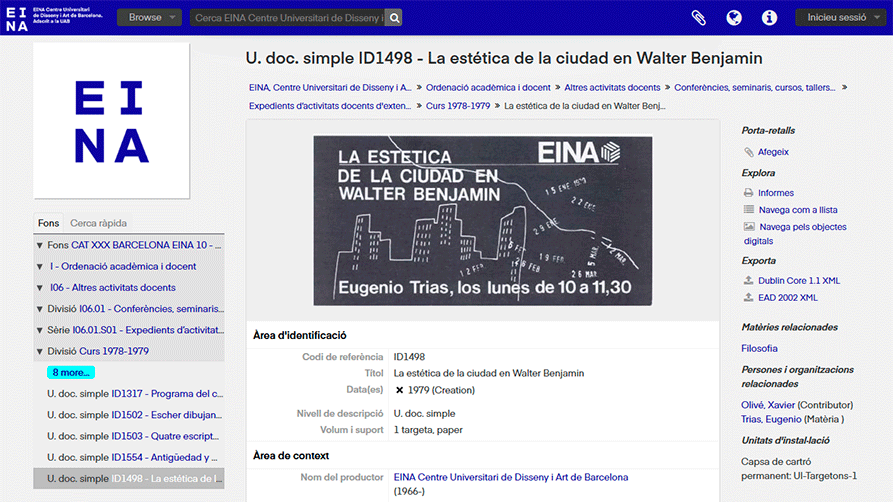Click the upload icon beside Dublin Core 1.1 XML

[x=749, y=280]
